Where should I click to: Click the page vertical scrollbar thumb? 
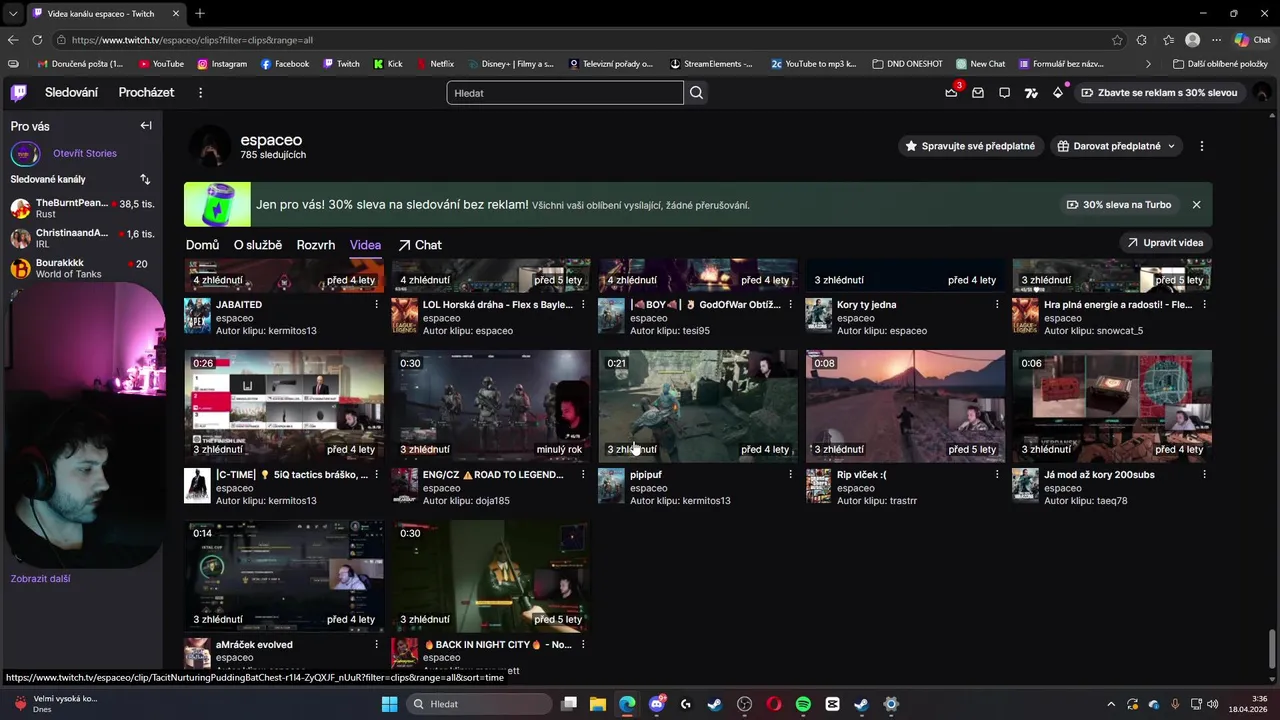tap(1272, 649)
